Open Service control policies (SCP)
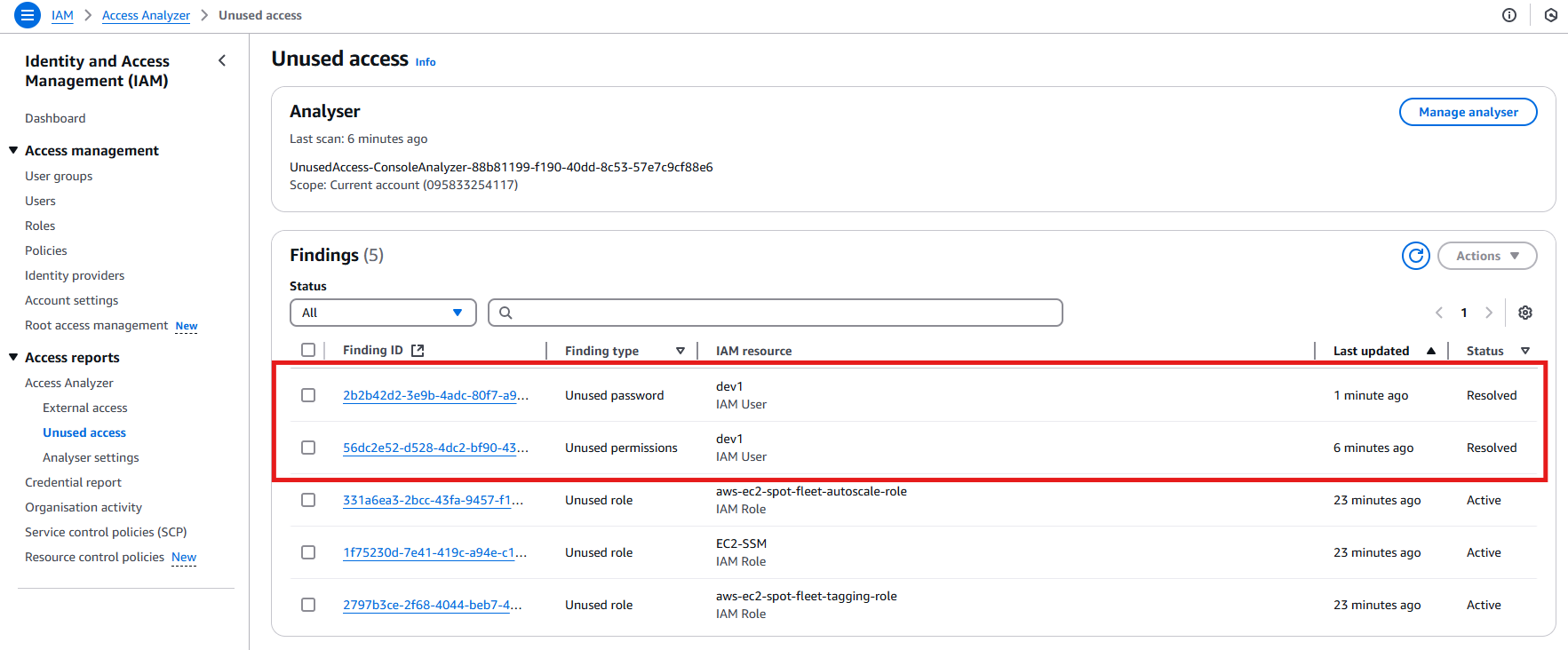This screenshot has height=650, width=1568. pos(106,532)
